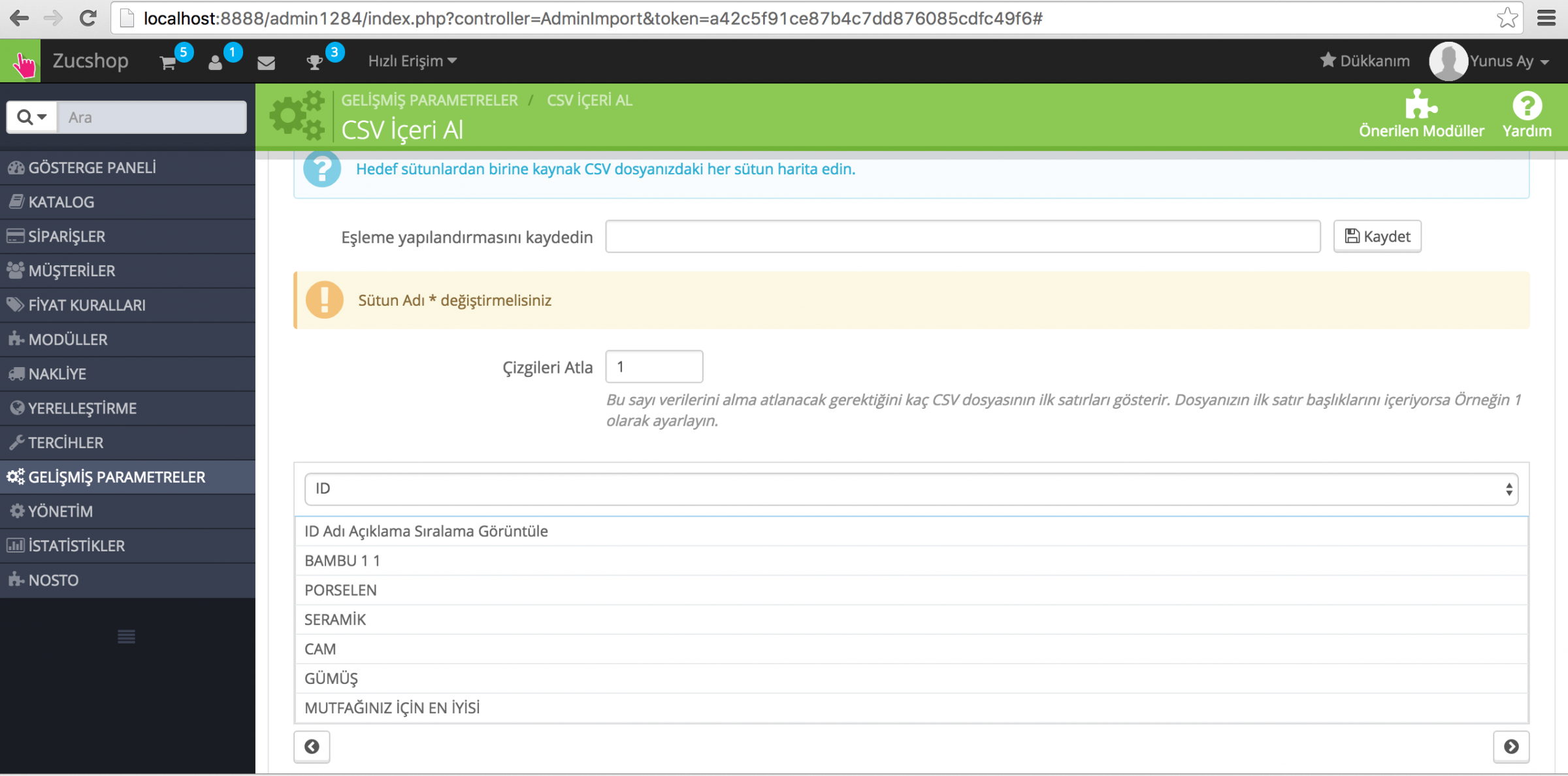Image resolution: width=1568 pixels, height=776 pixels.
Task: Open GÖSTERGE PANELİ menu
Action: [127, 167]
